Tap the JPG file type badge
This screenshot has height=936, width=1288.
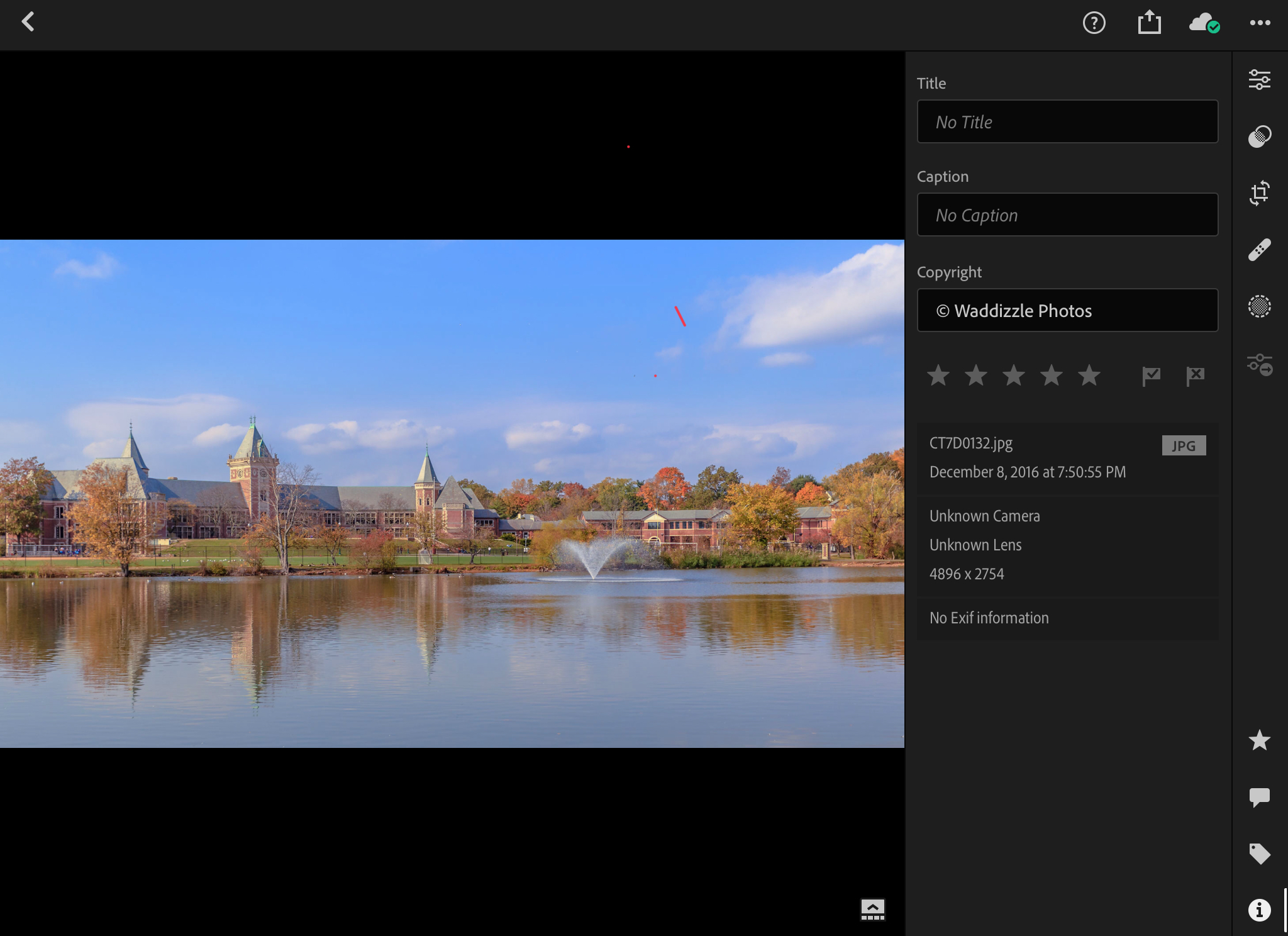pyautogui.click(x=1184, y=445)
